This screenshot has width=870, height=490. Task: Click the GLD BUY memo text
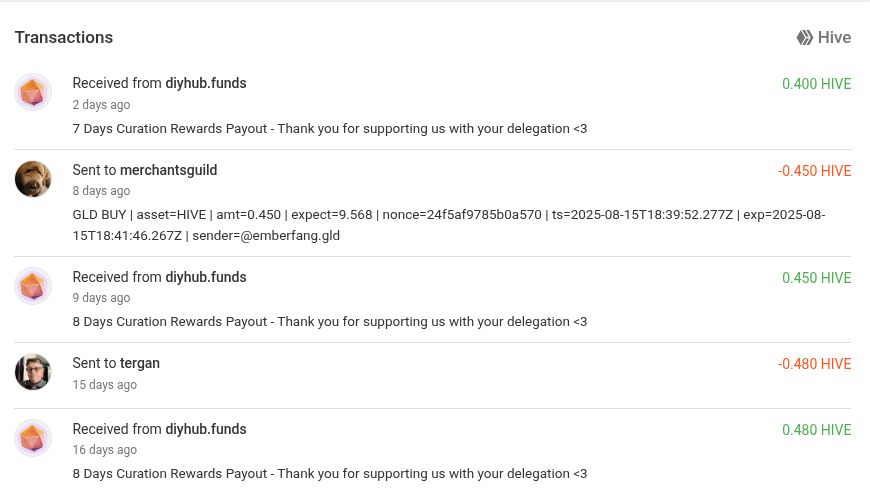pos(449,225)
